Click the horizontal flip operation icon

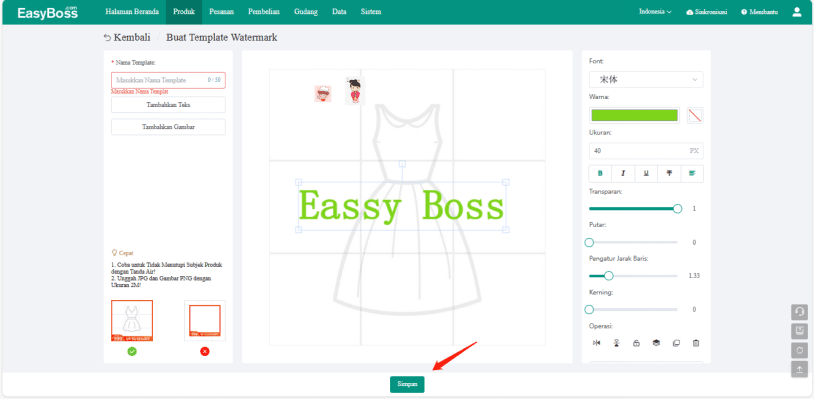click(596, 343)
